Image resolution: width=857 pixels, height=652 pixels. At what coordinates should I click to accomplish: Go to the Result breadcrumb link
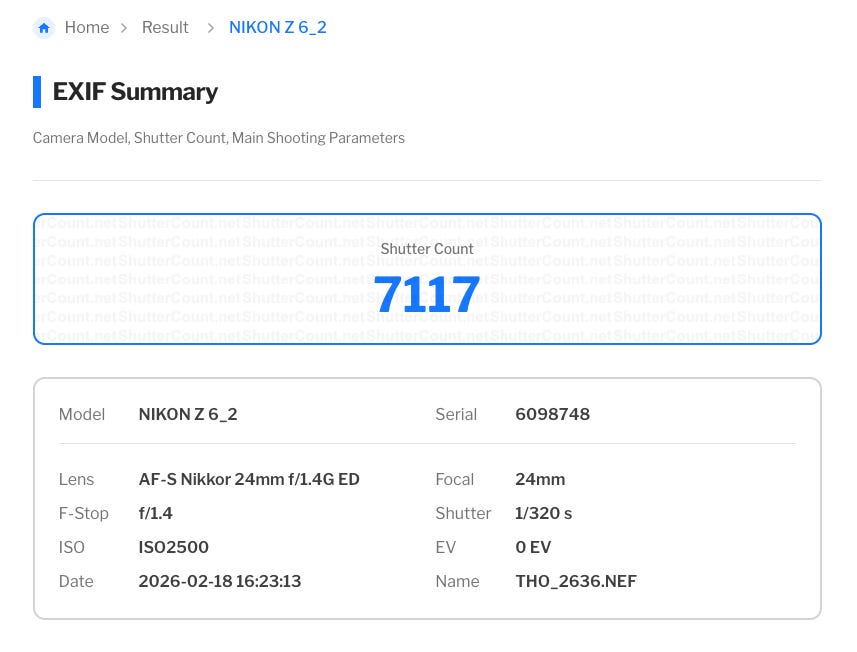(x=165, y=27)
